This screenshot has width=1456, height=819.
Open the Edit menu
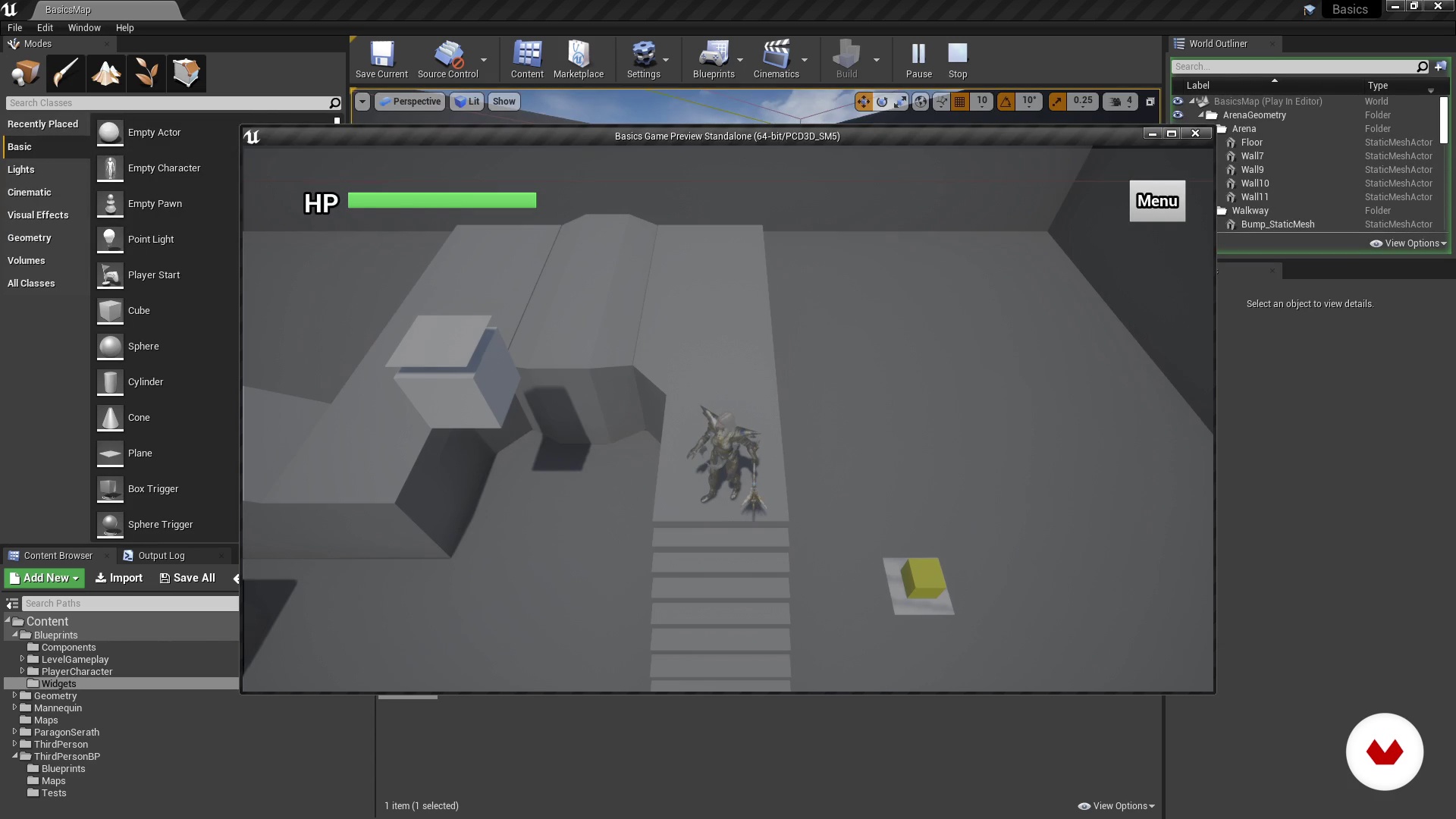coord(45,28)
